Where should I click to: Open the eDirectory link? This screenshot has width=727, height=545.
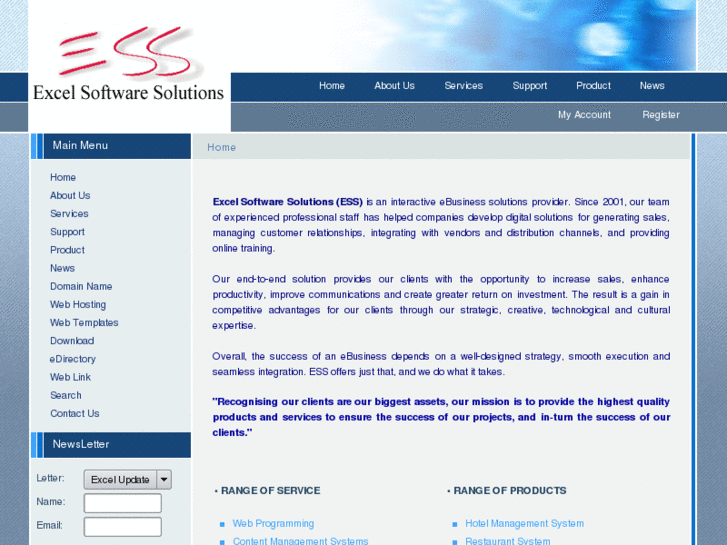coord(72,359)
